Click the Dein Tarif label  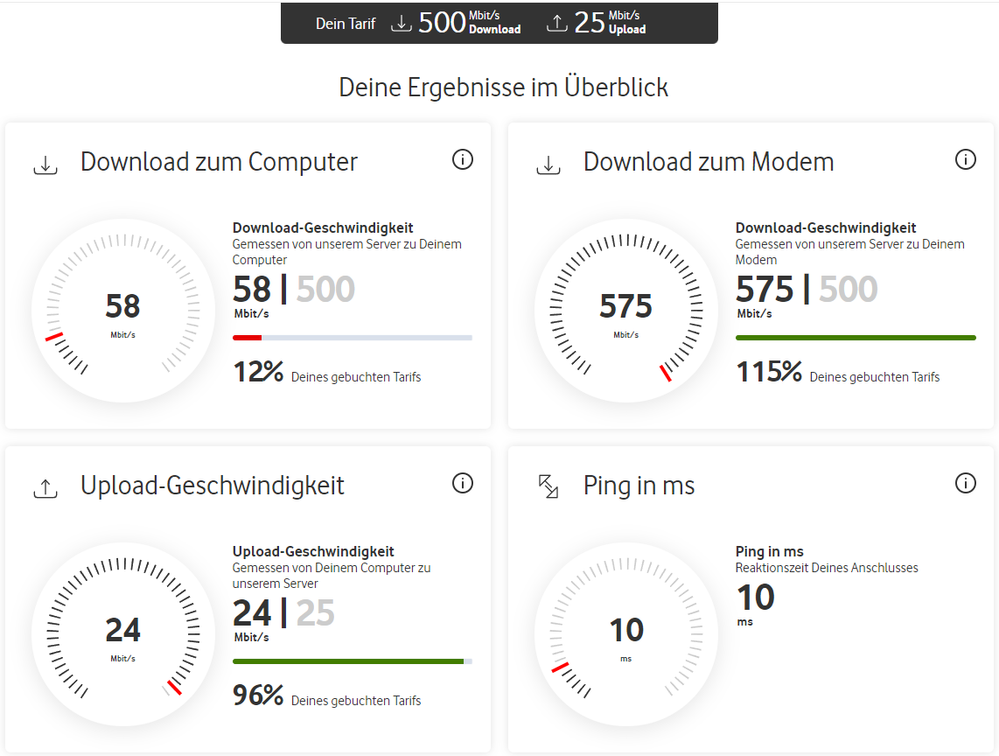pyautogui.click(x=345, y=24)
